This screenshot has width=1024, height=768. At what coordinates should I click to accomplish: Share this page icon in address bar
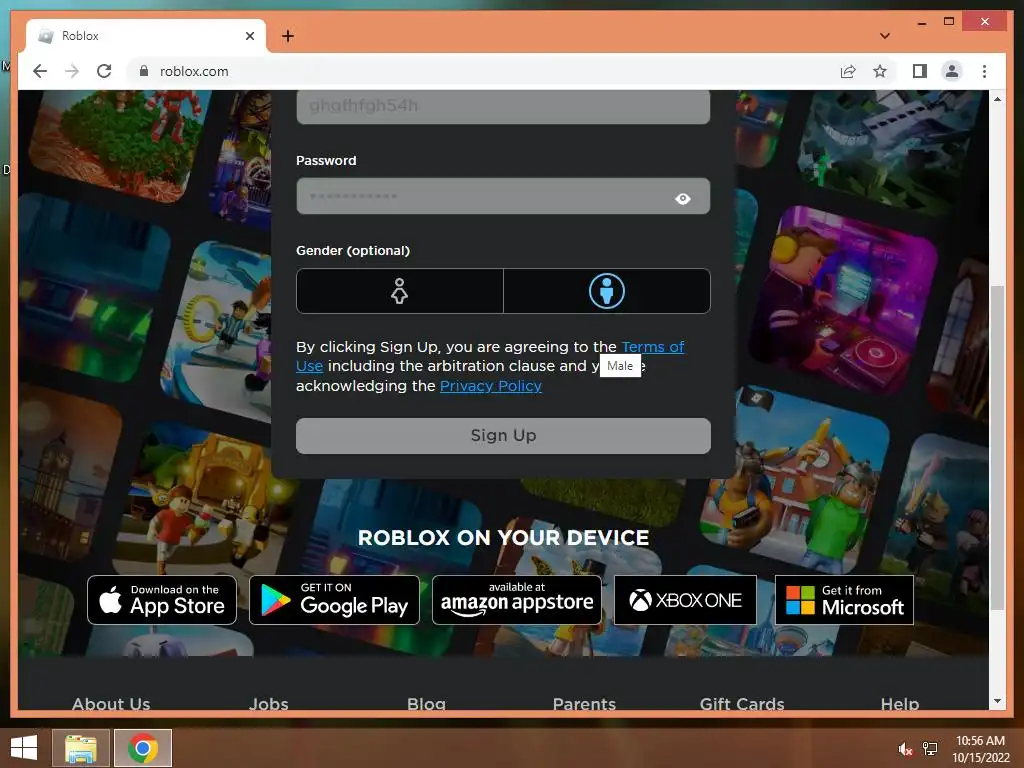click(x=848, y=71)
